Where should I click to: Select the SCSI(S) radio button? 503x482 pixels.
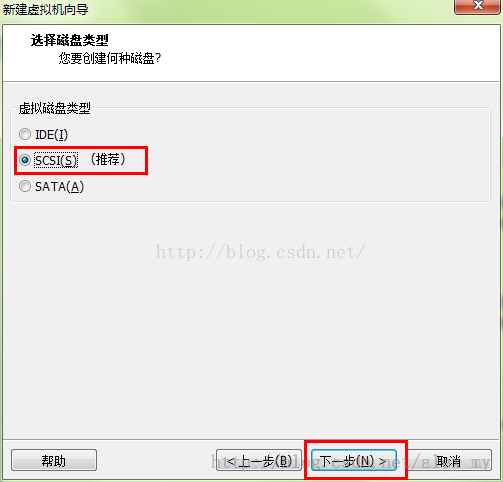click(25, 160)
